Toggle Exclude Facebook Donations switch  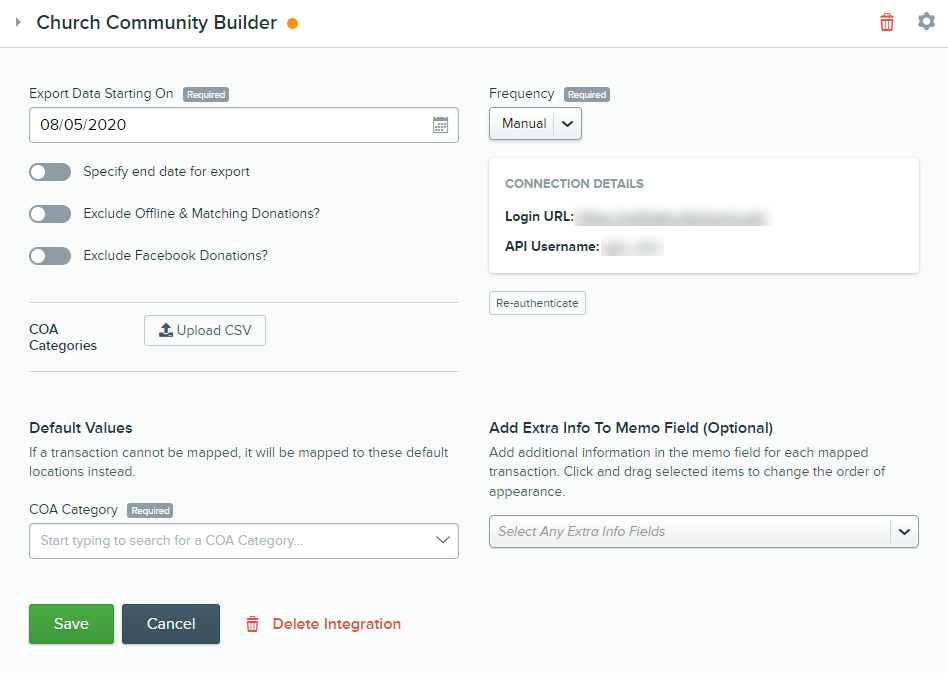point(50,256)
